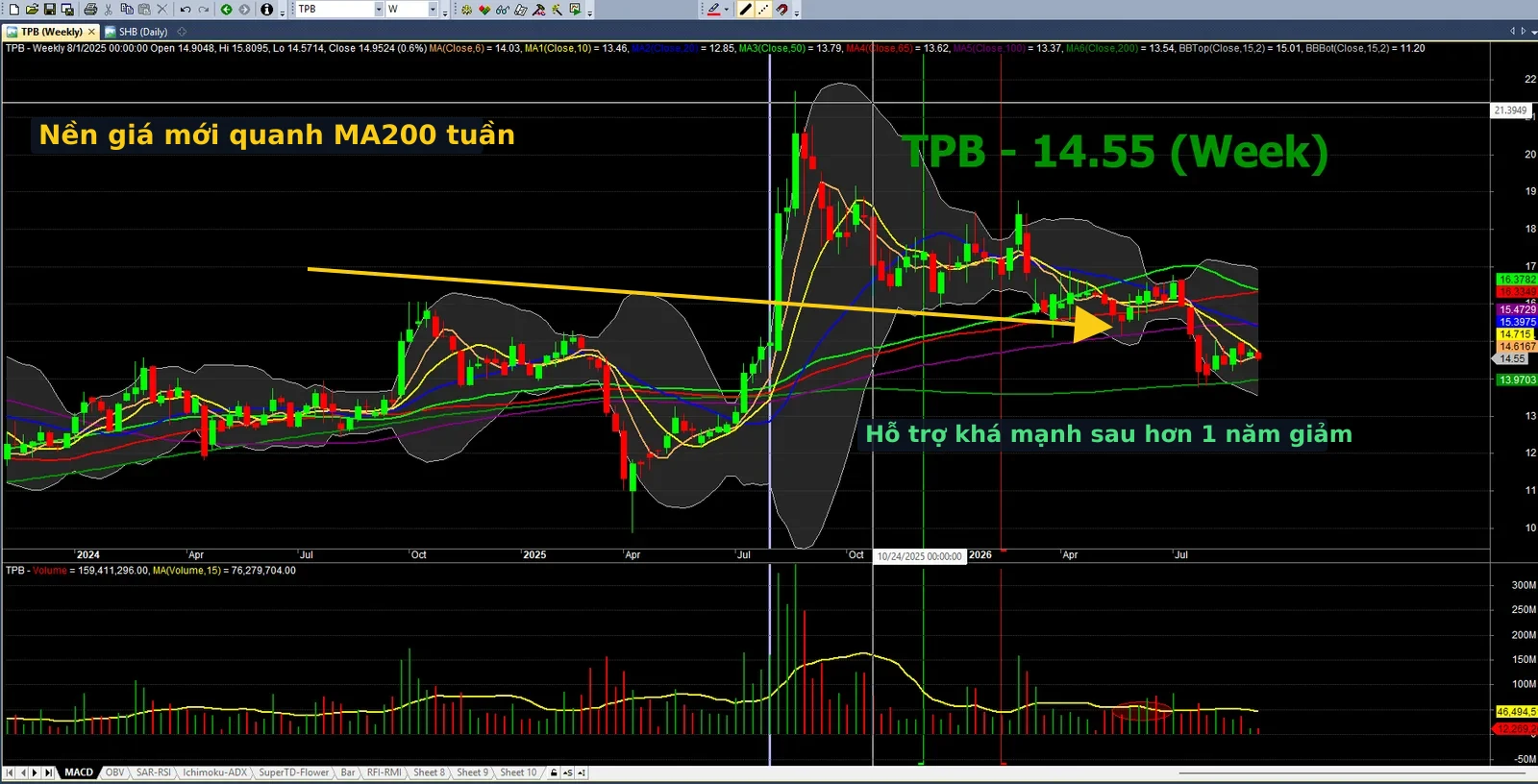
Task: Select the Sheet 10 tab
Action: (518, 772)
